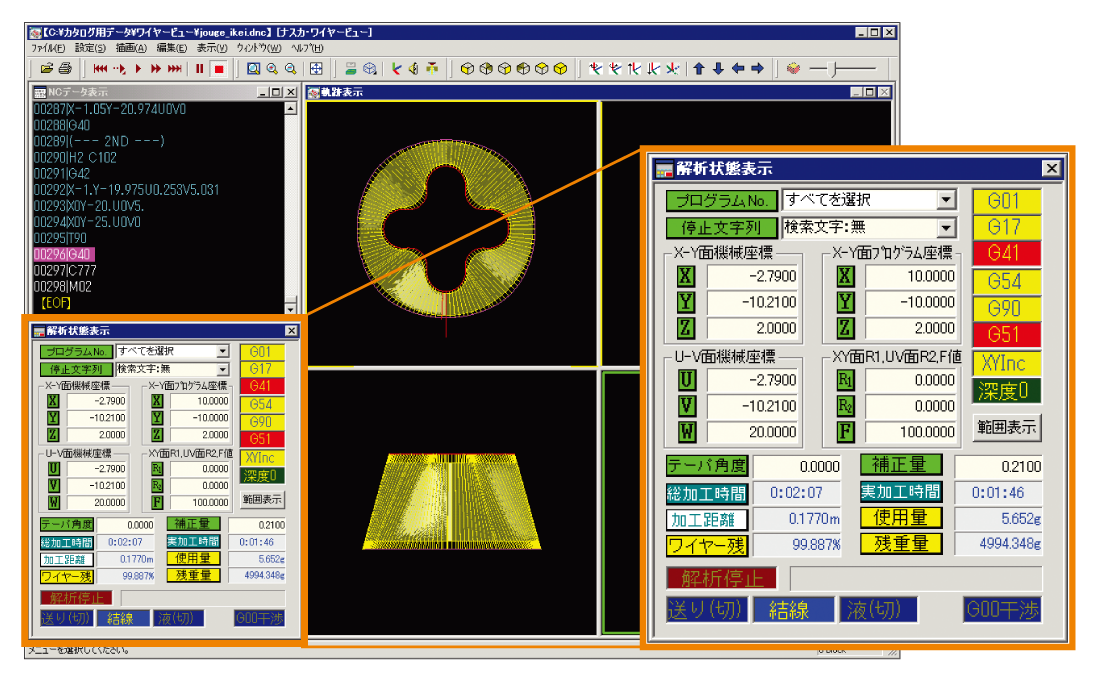Expand すべてを選択 dropdown in enlarged analysis panel

[946, 200]
